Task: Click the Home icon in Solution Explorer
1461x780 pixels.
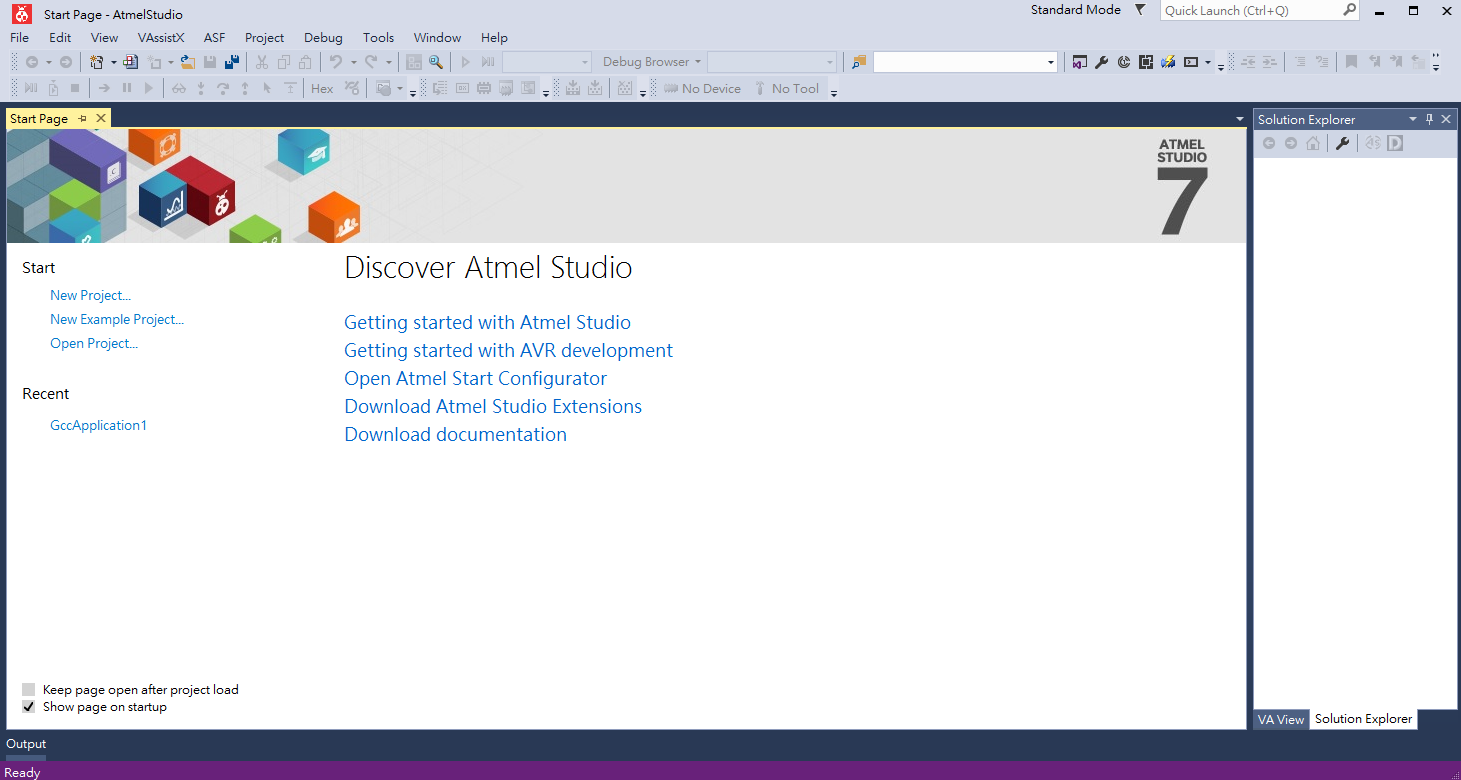Action: coord(1313,143)
